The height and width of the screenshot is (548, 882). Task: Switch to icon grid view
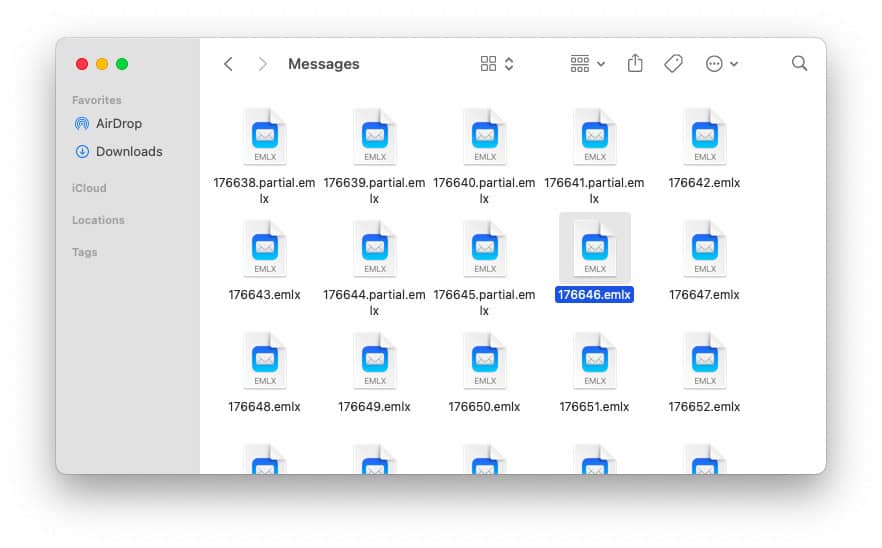488,64
